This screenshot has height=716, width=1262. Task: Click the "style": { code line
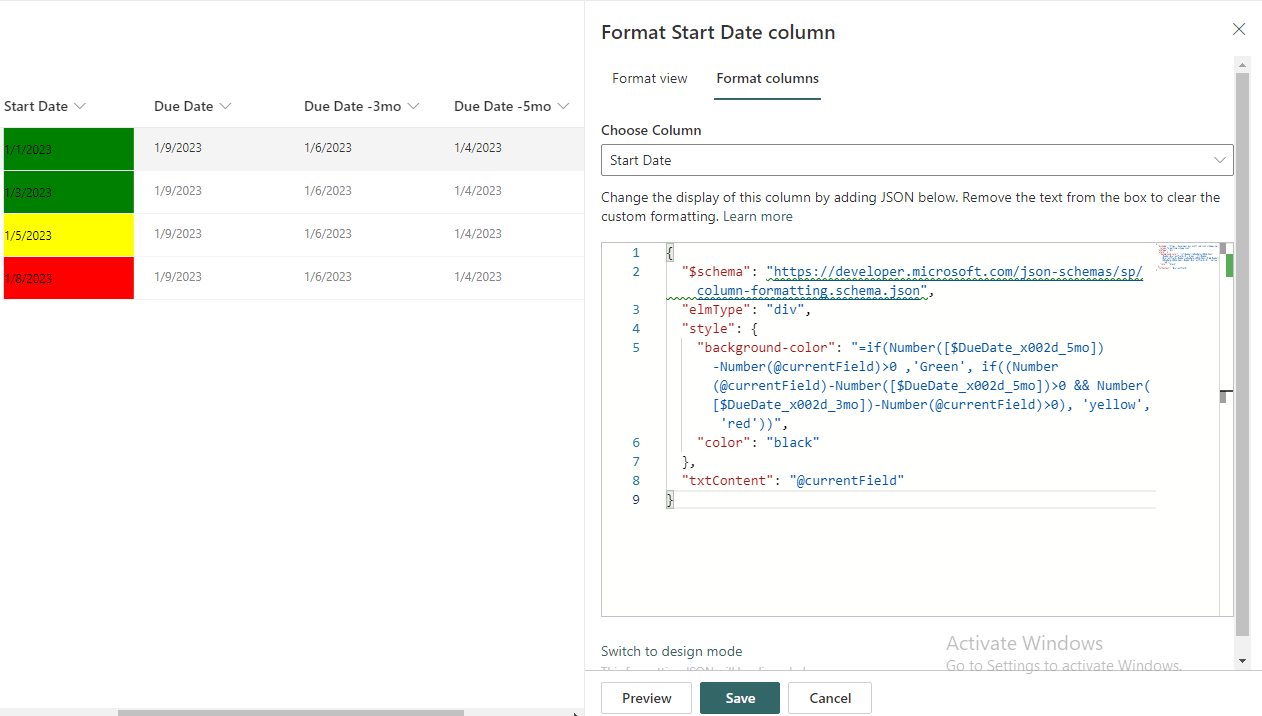[x=720, y=328]
